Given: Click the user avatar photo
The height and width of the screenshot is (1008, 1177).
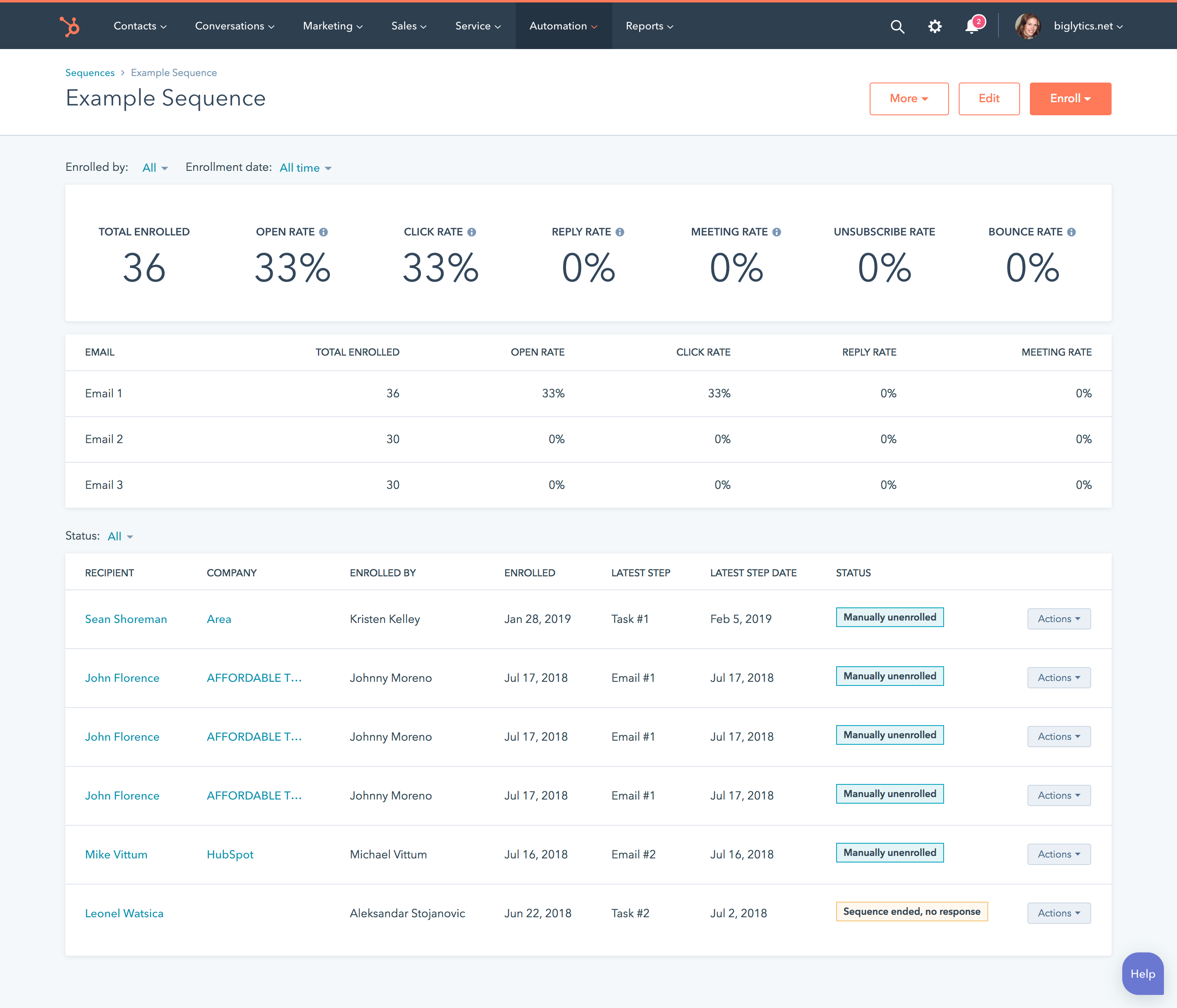Looking at the screenshot, I should pyautogui.click(x=1027, y=26).
